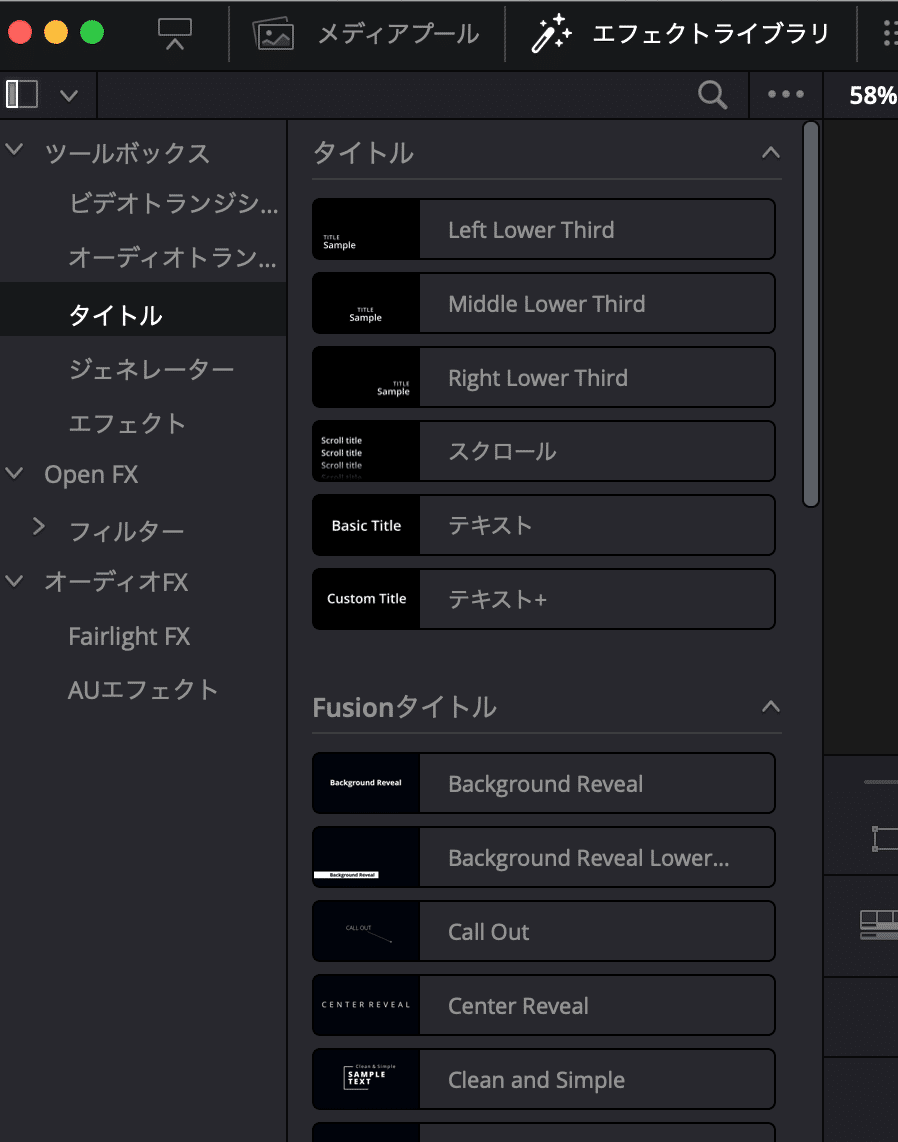This screenshot has width=898, height=1142.
Task: Click the media pool picture icon
Action: 273,34
